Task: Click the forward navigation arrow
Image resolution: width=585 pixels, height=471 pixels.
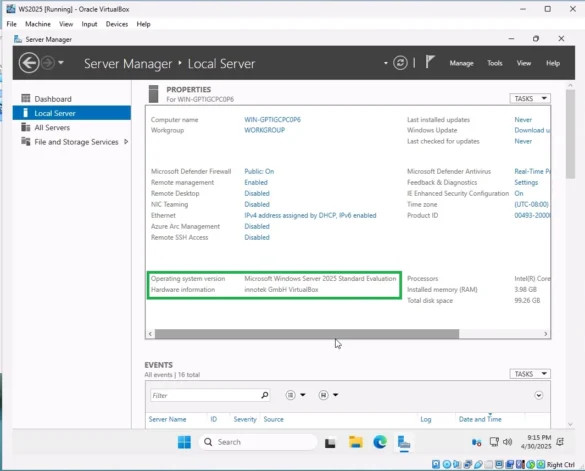Action: pos(48,63)
